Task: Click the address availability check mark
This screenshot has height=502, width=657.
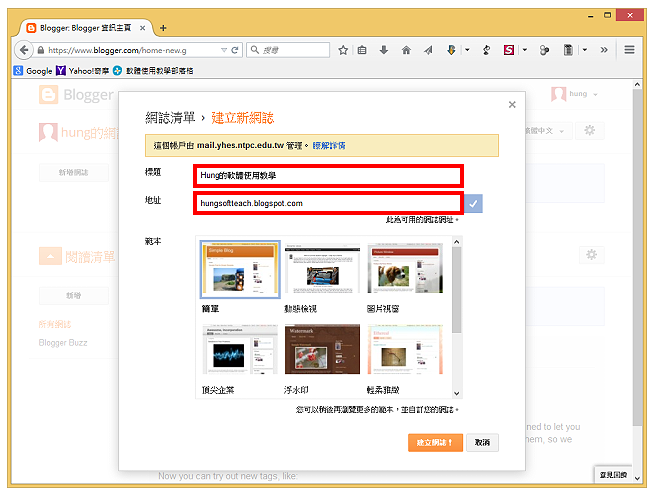Action: pos(473,204)
